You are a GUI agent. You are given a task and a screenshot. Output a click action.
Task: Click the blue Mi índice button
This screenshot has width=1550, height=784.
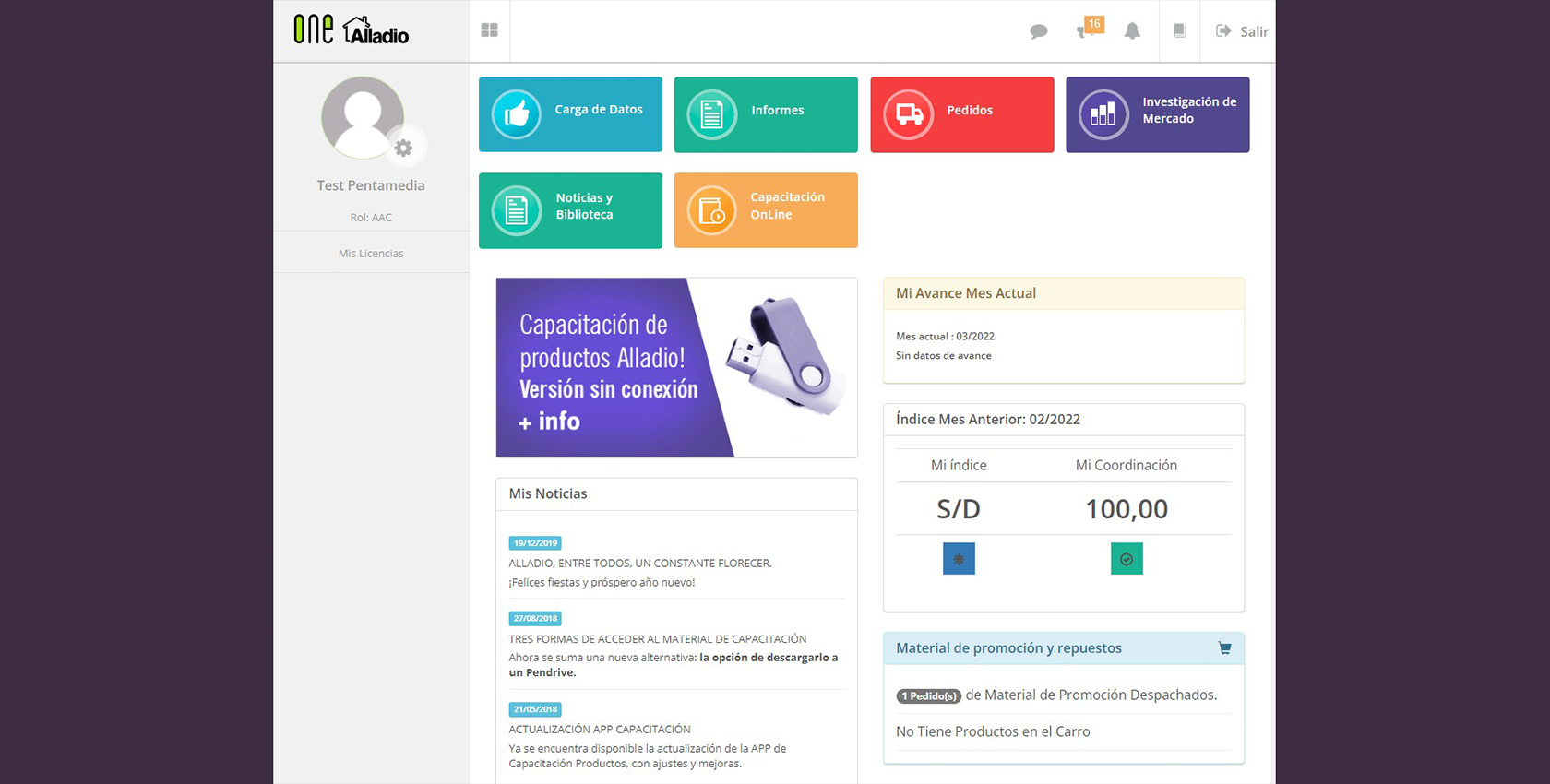[959, 559]
